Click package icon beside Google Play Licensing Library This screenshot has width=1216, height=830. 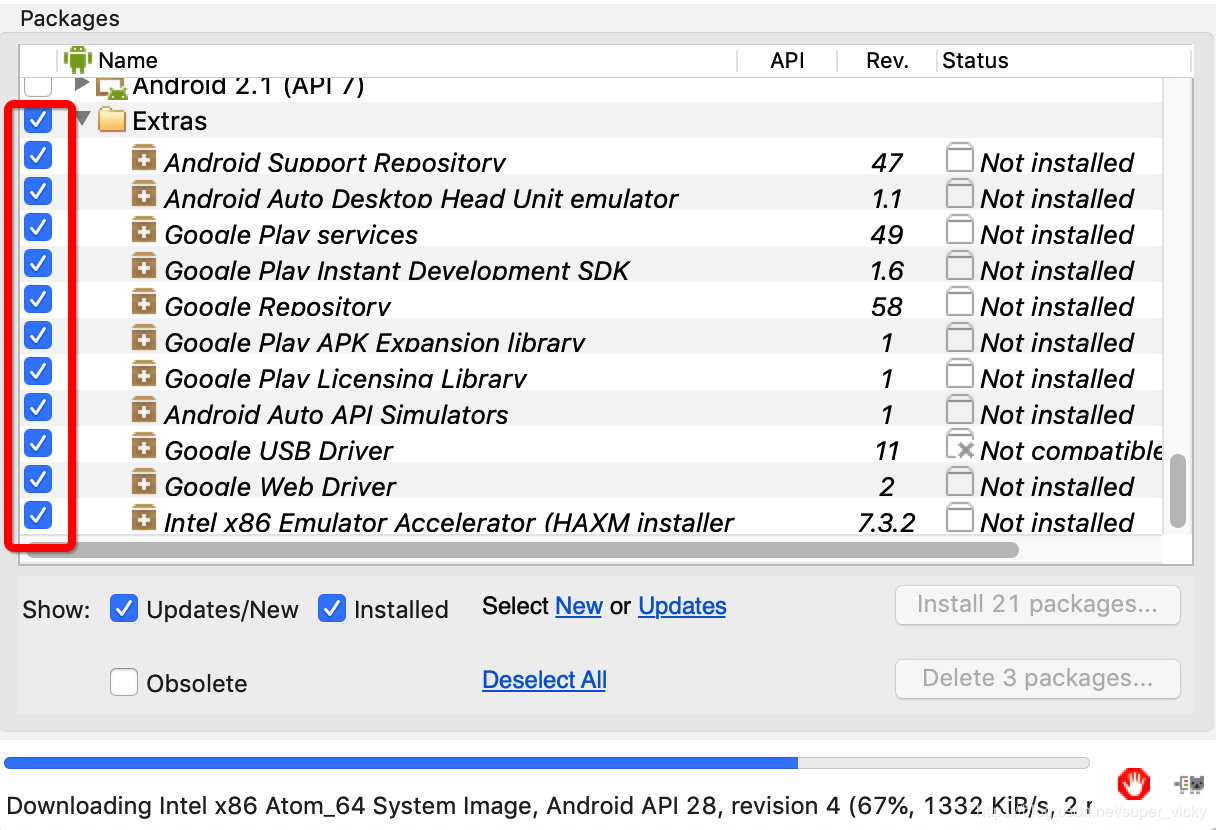[x=145, y=374]
